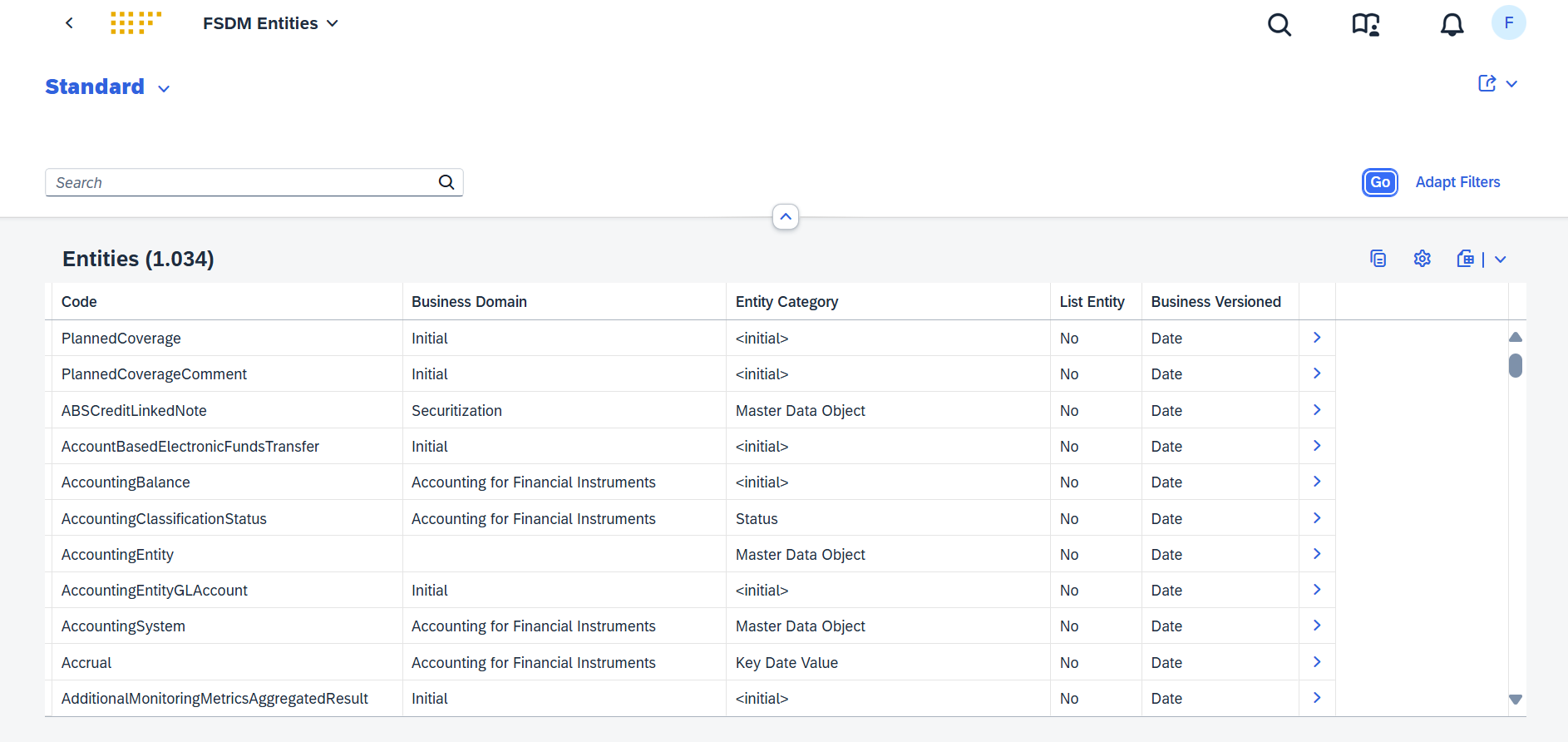This screenshot has width=1568, height=742.
Task: Click the Entities (1.034) table title
Action: 138,259
